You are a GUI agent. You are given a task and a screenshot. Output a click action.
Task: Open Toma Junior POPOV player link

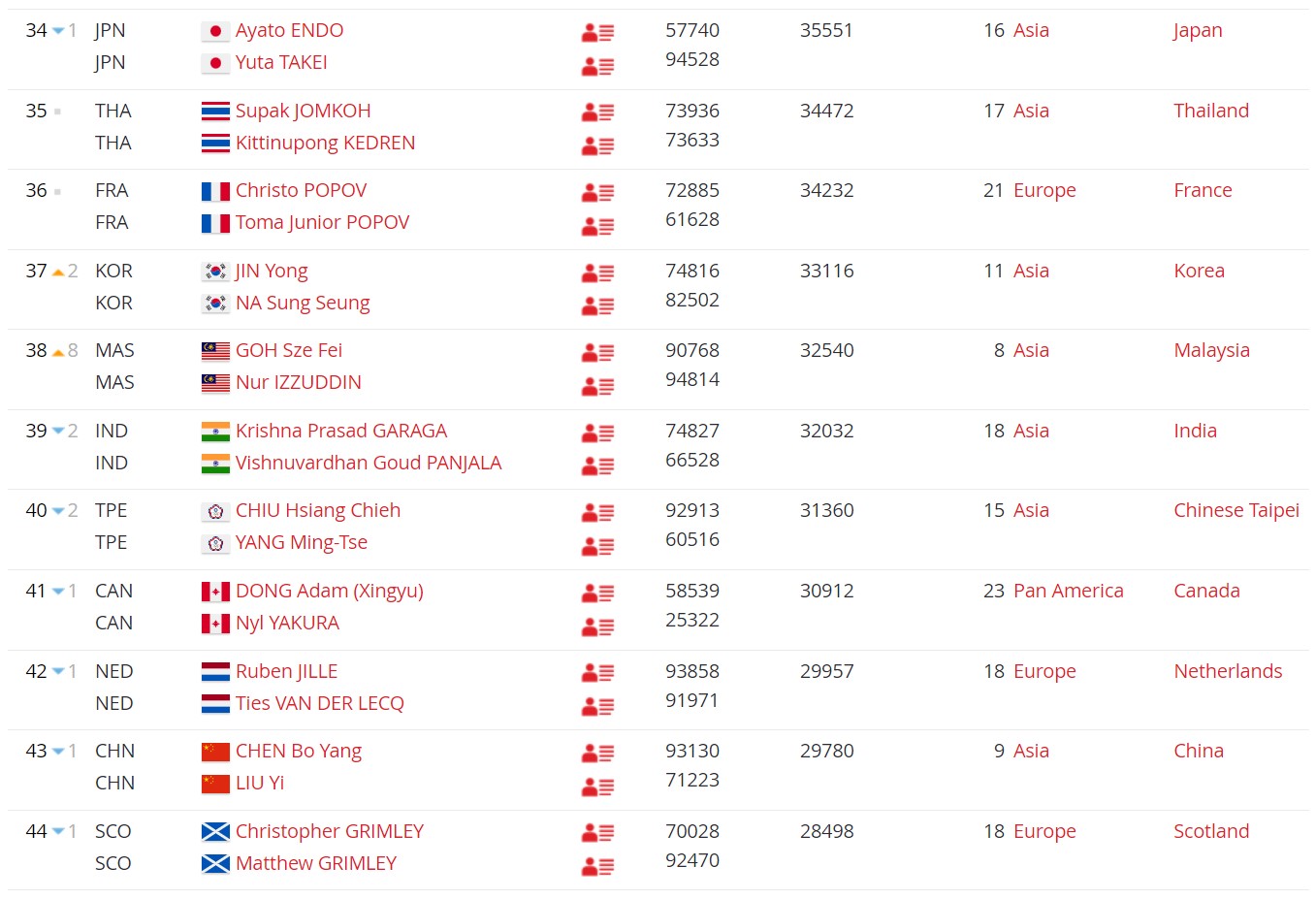(x=322, y=222)
